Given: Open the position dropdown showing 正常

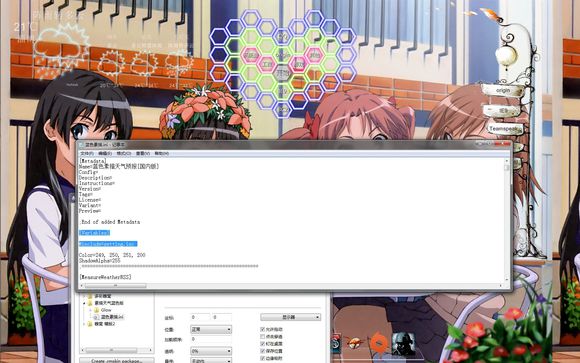Looking at the screenshot, I should [211, 329].
